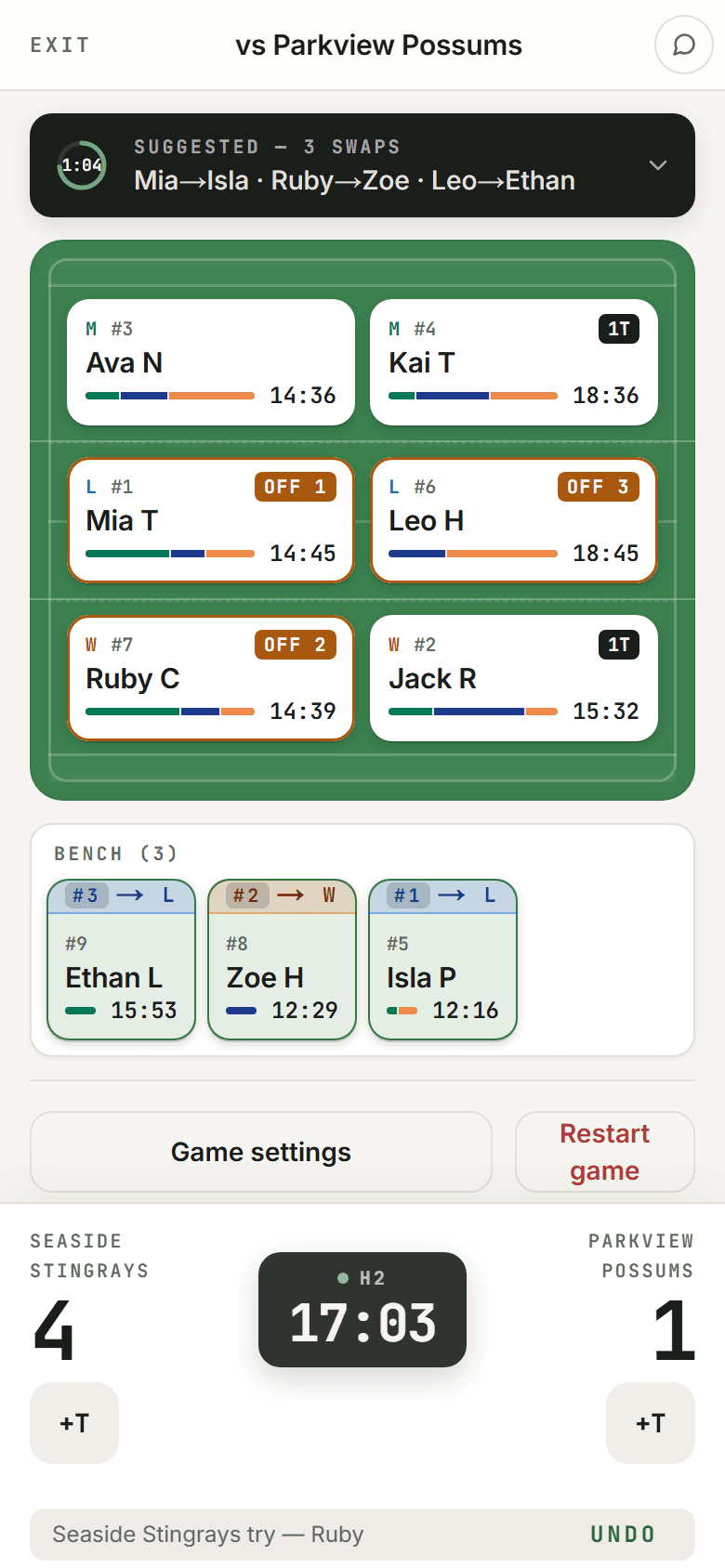Undo the Ruby try entry

pos(623,1535)
